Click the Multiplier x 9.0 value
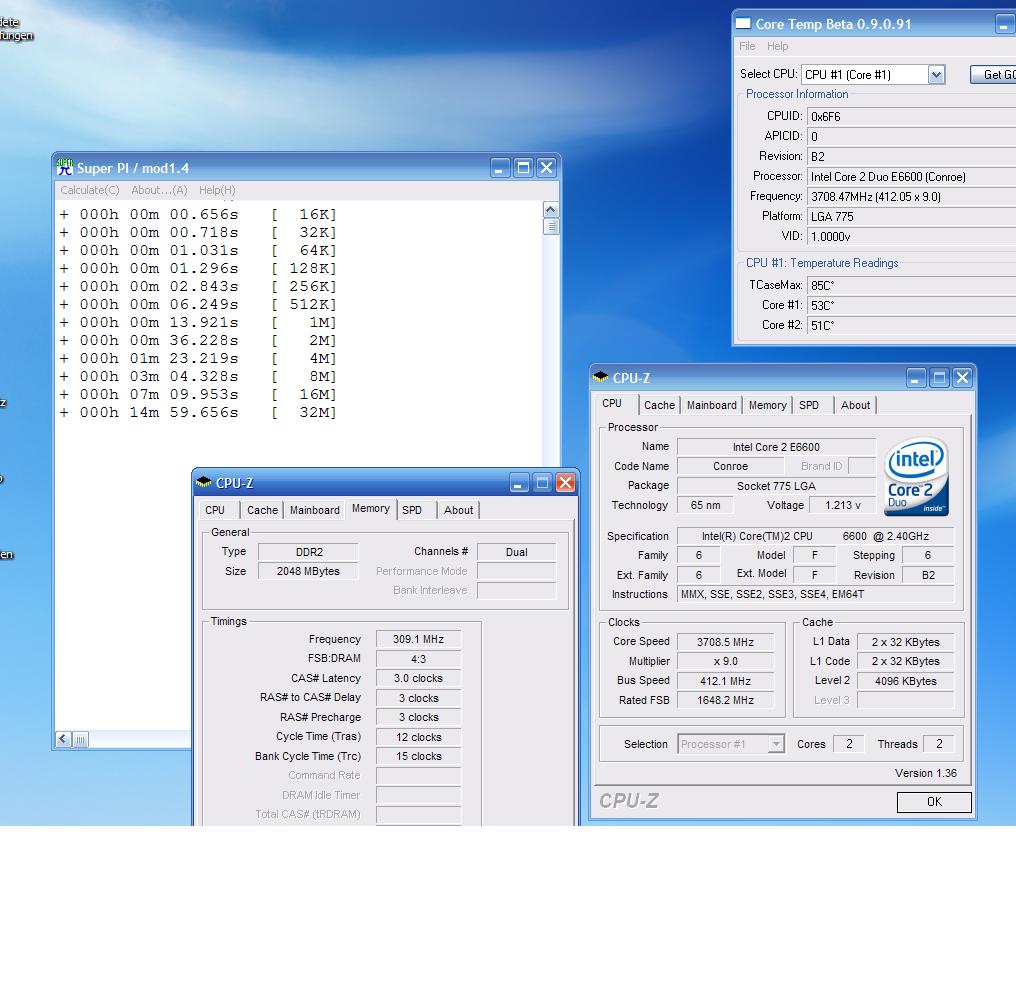This screenshot has width=1016, height=1000. [x=725, y=661]
